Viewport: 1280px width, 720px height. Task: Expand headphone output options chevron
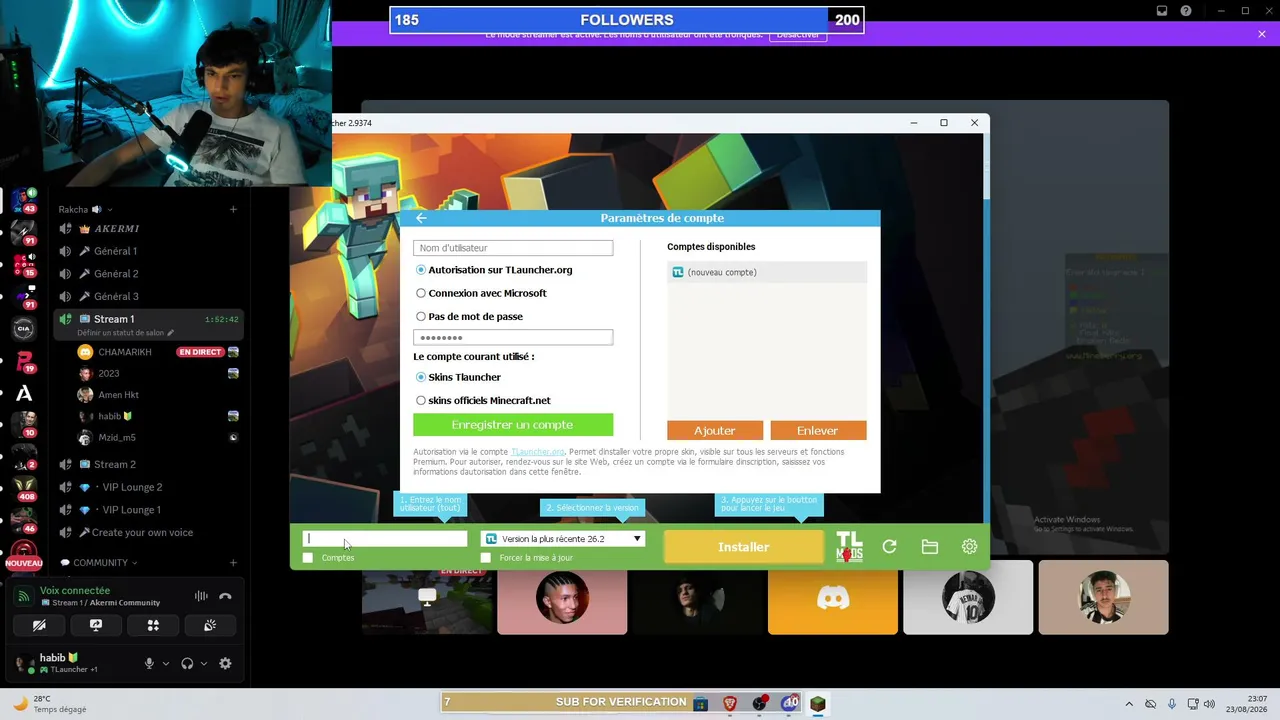204,663
